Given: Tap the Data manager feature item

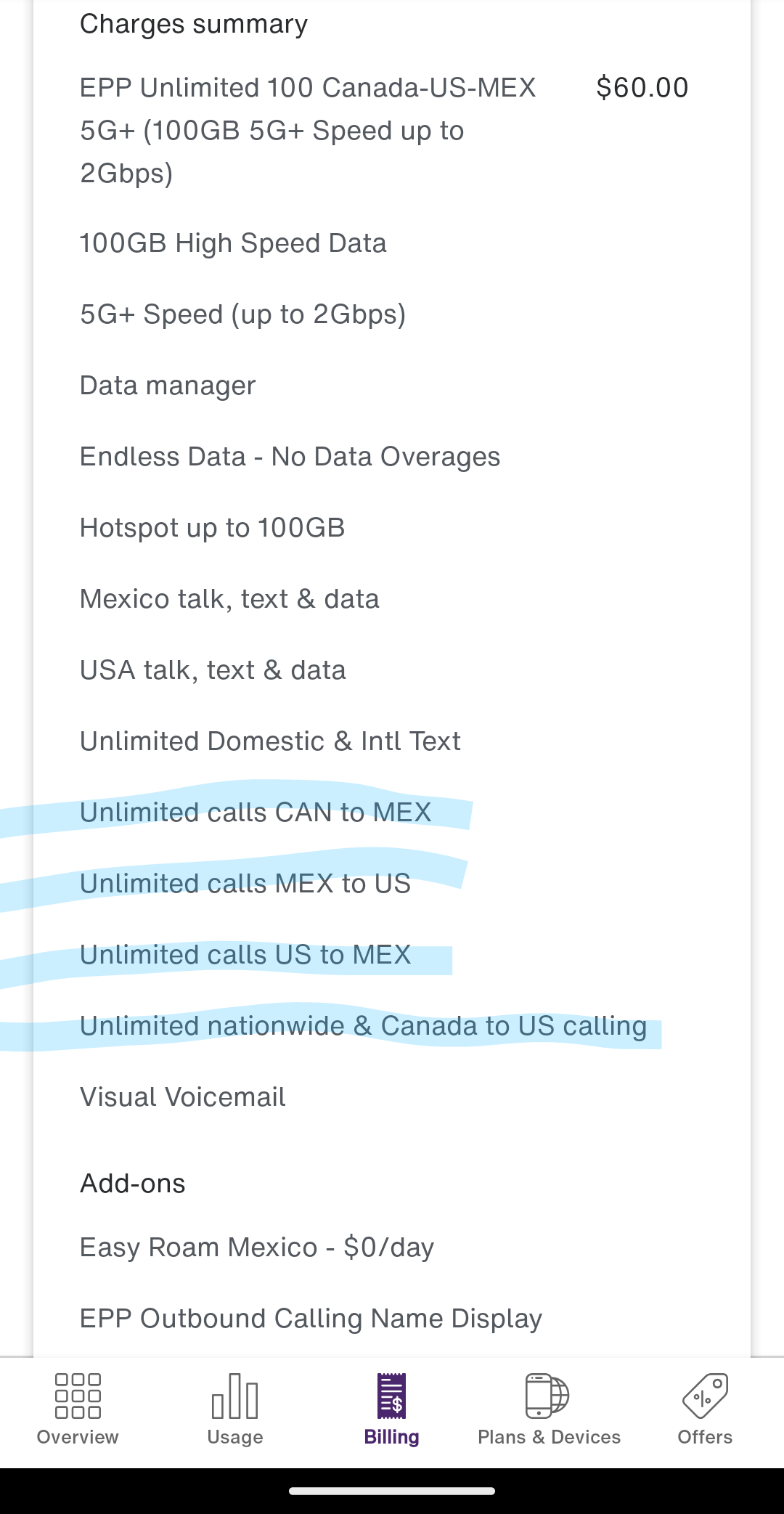Looking at the screenshot, I should coord(167,385).
